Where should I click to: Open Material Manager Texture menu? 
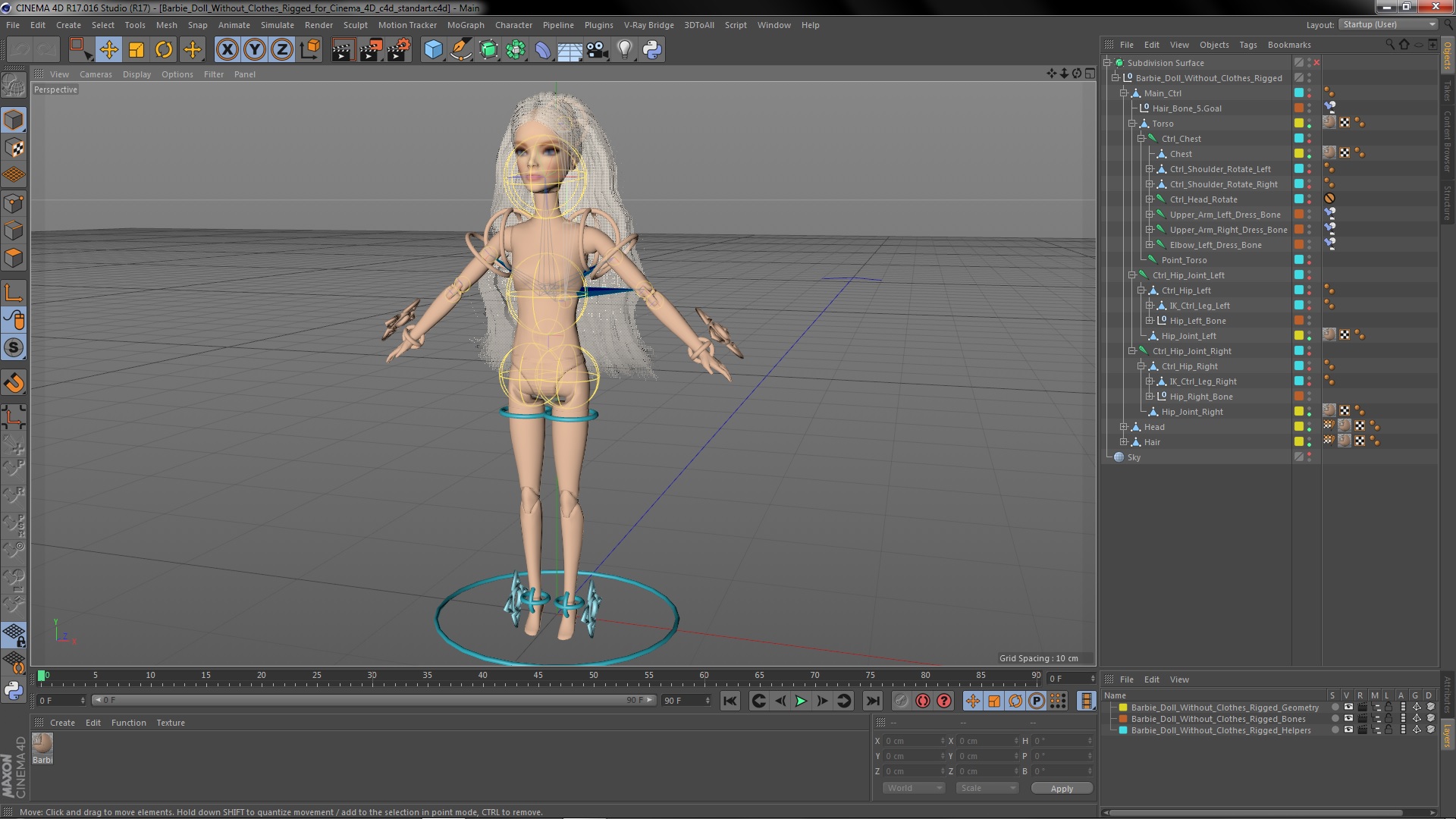(x=171, y=723)
